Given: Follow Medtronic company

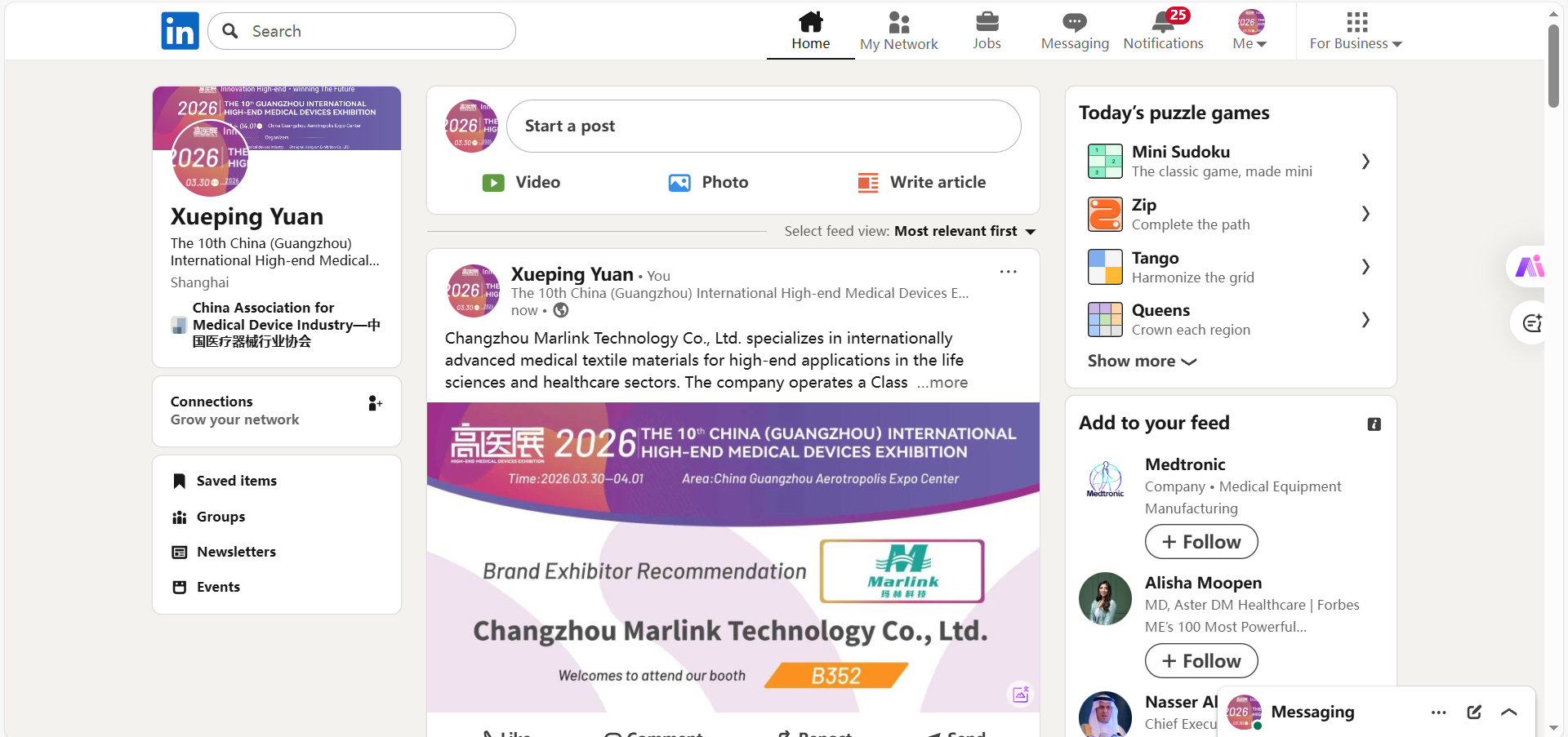Looking at the screenshot, I should pyautogui.click(x=1200, y=542).
